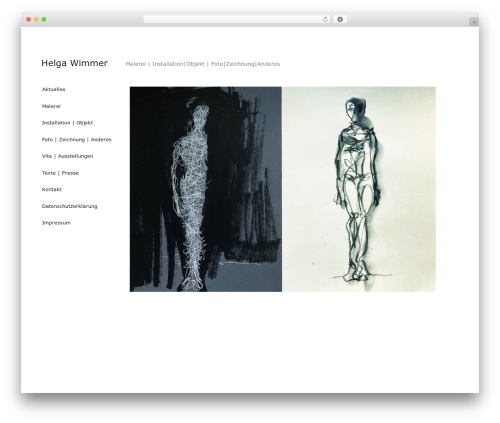Click the dark wire figure artwork

206,189
